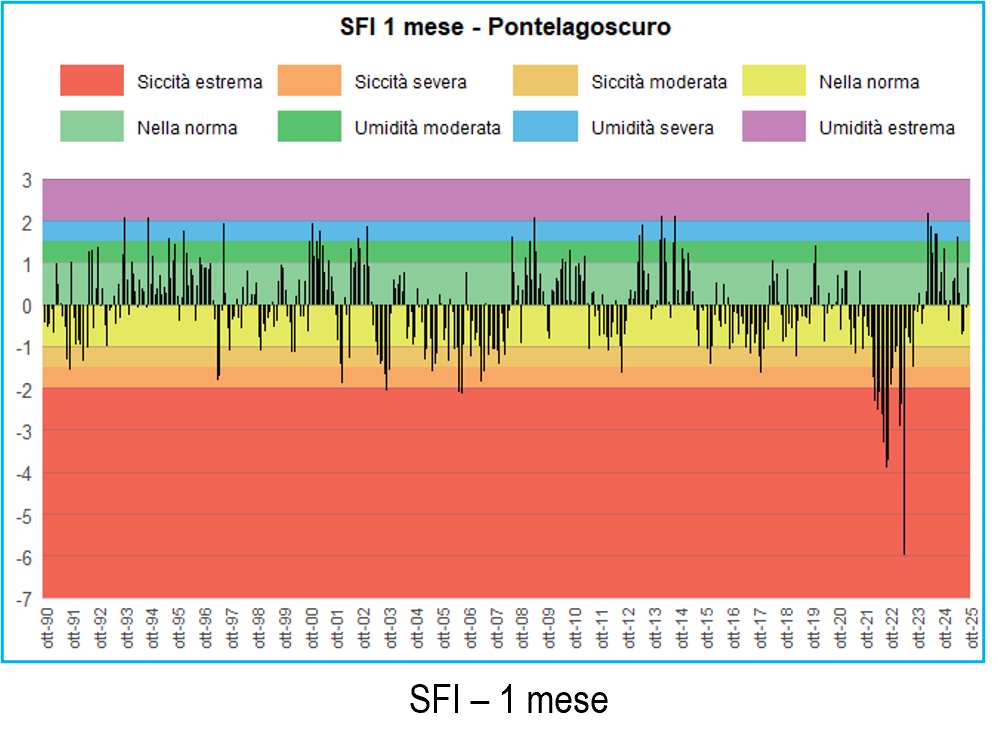Viewport: 998px width, 747px height.
Task: Click the -7 value on the y-axis
Action: pos(27,598)
